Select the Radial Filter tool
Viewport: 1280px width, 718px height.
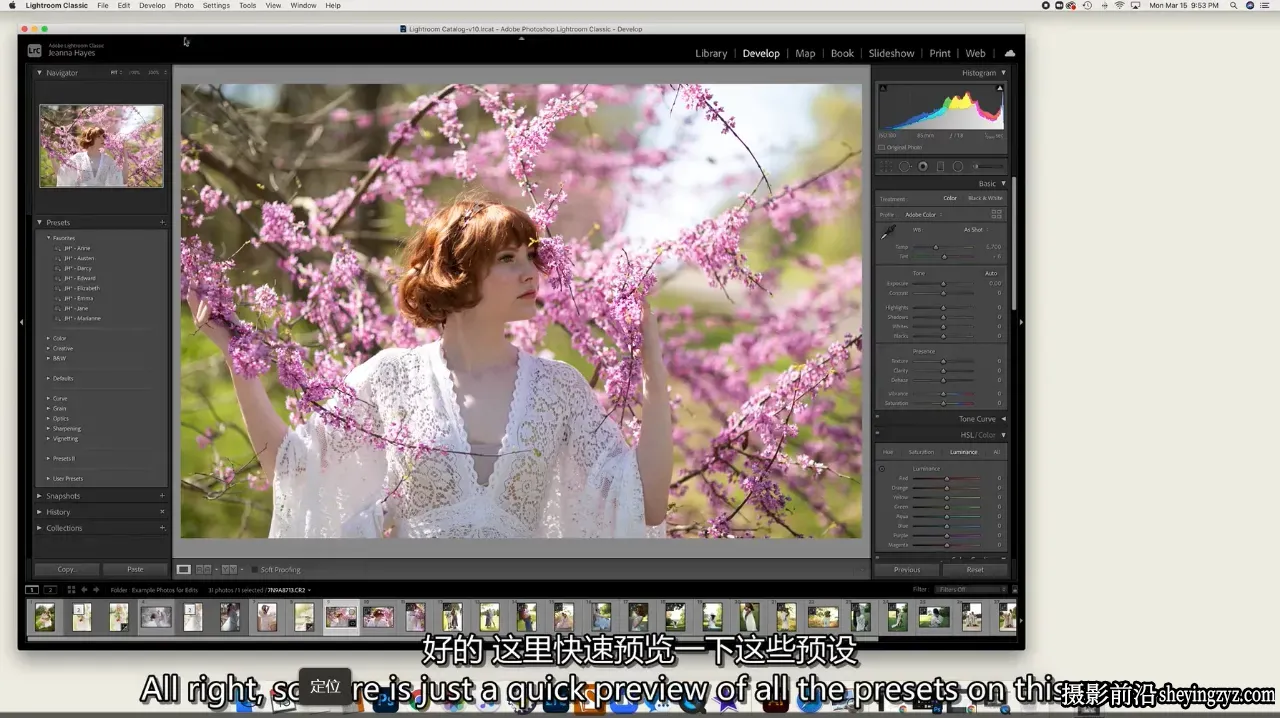pyautogui.click(x=957, y=167)
